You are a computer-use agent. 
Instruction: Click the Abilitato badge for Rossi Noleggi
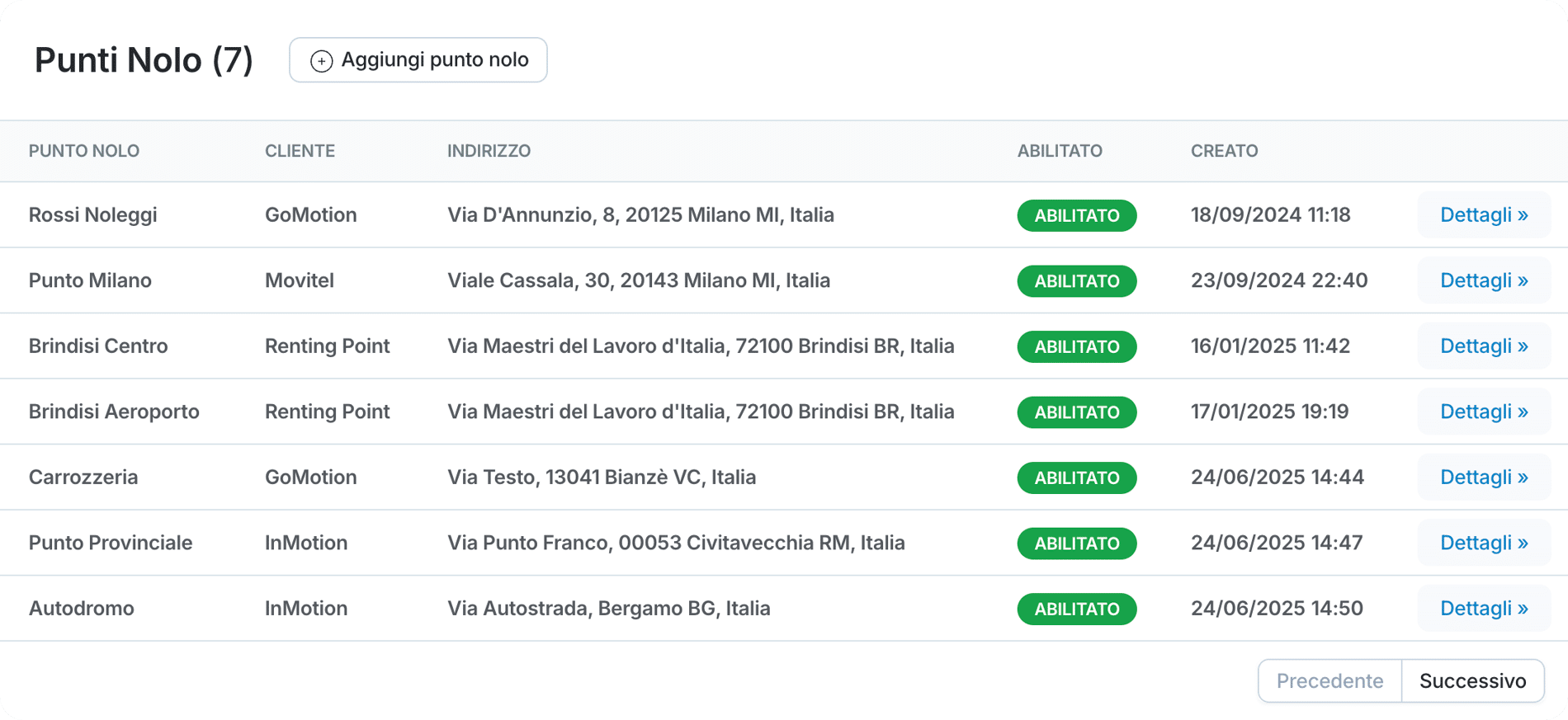1076,216
